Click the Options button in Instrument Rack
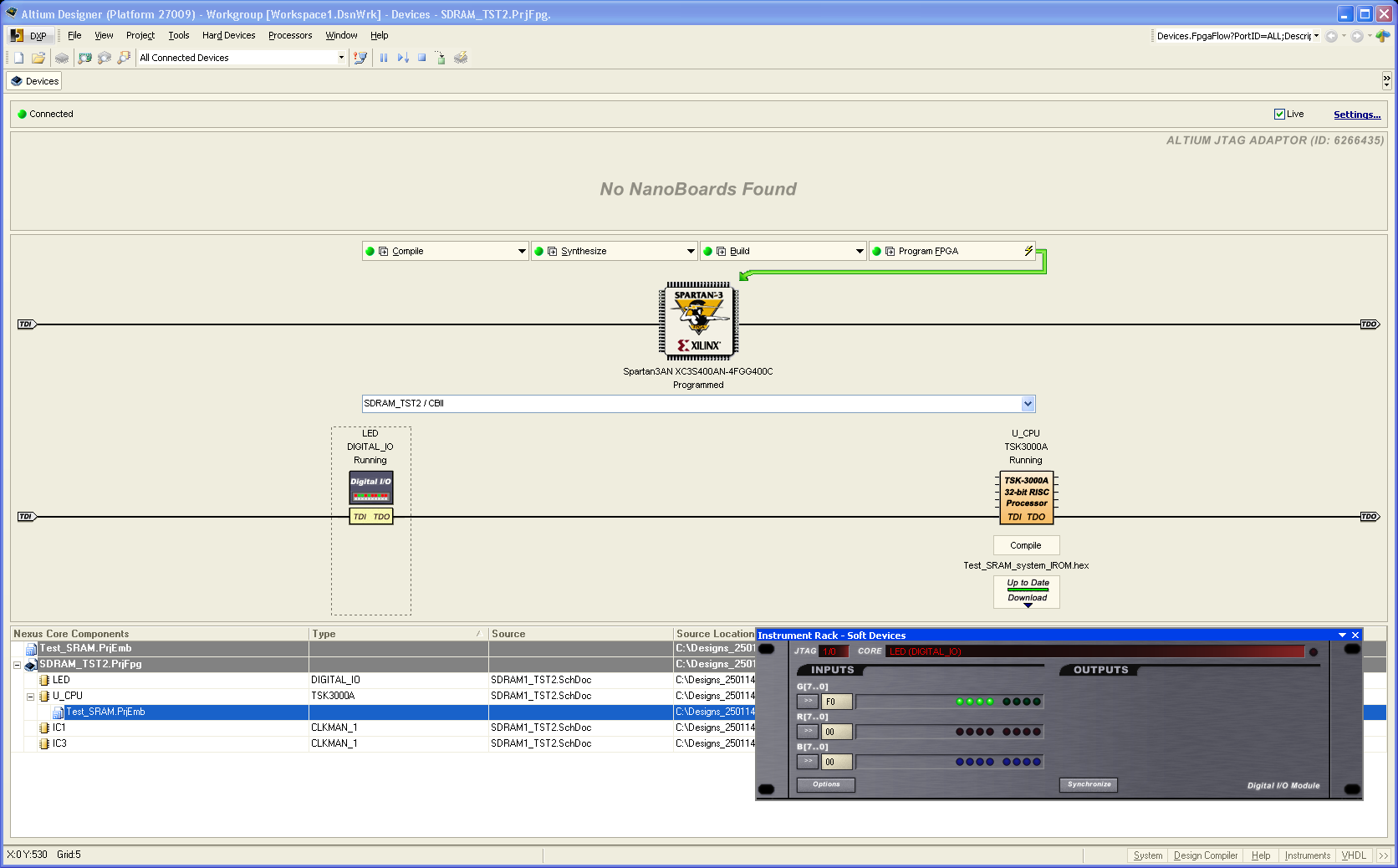This screenshot has height=868, width=1398. click(x=826, y=784)
